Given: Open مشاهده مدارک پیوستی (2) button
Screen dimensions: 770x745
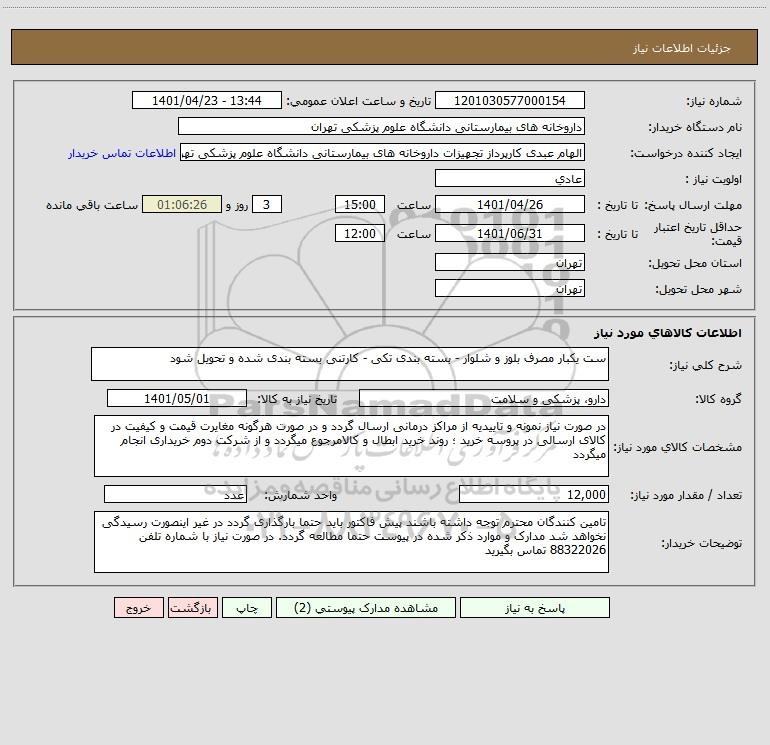Looking at the screenshot, I should coord(366,608).
